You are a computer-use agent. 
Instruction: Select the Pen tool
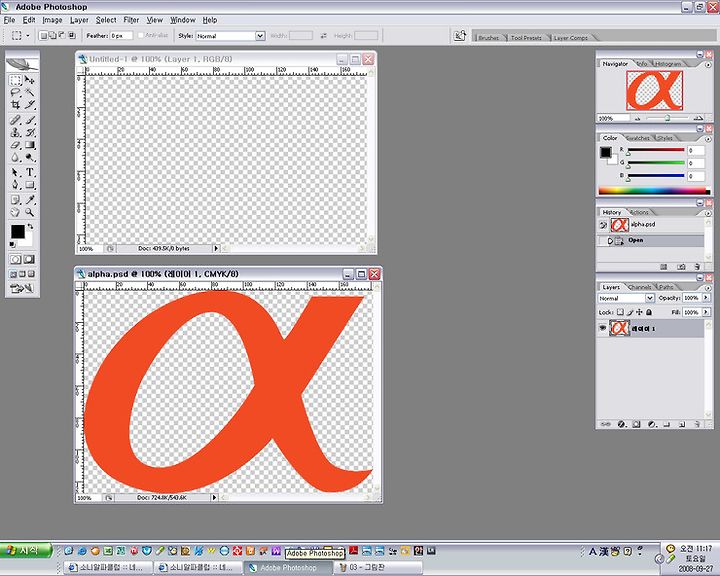click(x=16, y=185)
